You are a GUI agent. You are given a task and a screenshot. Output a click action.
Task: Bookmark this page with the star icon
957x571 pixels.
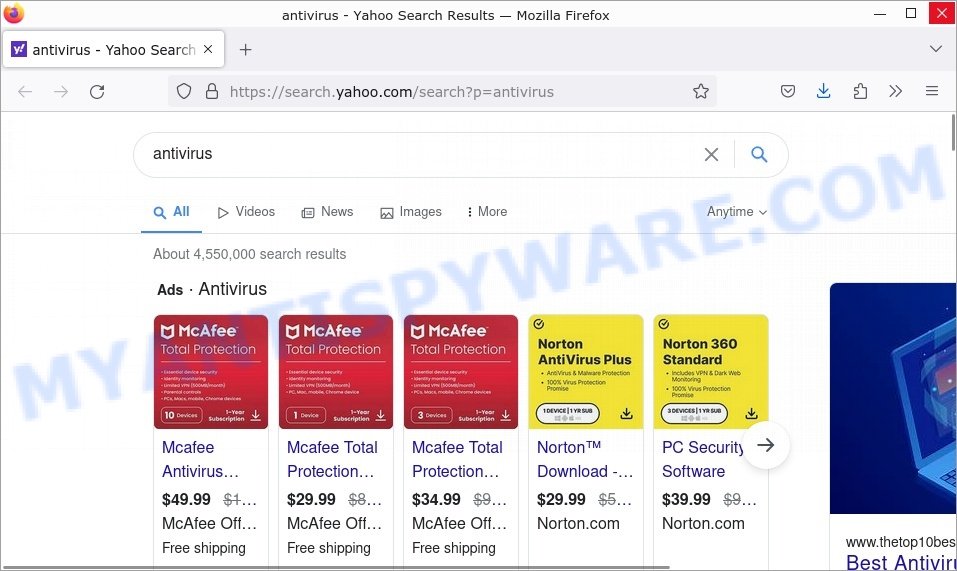(701, 92)
